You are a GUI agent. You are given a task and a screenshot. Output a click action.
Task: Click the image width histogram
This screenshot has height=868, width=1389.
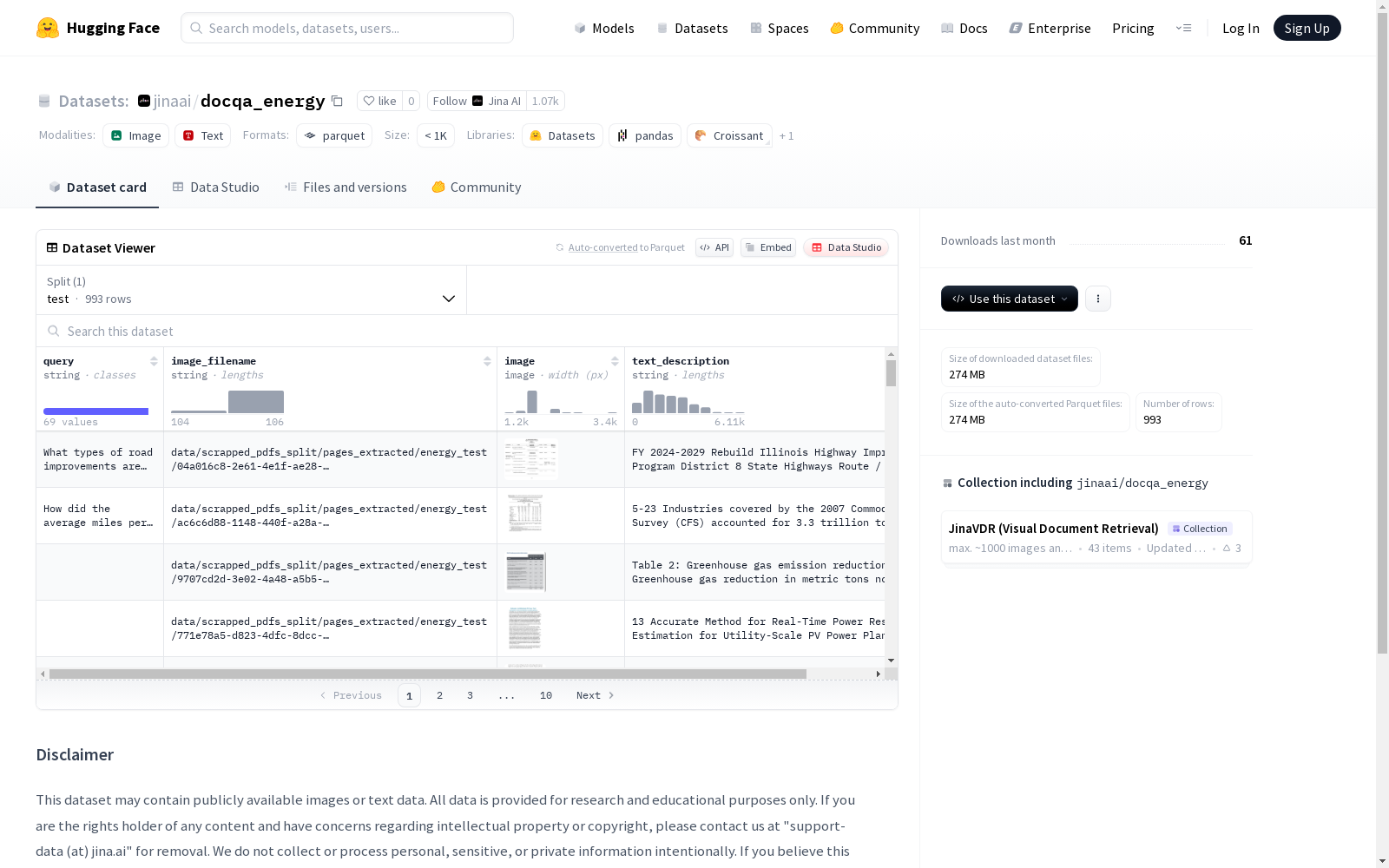[x=561, y=402]
